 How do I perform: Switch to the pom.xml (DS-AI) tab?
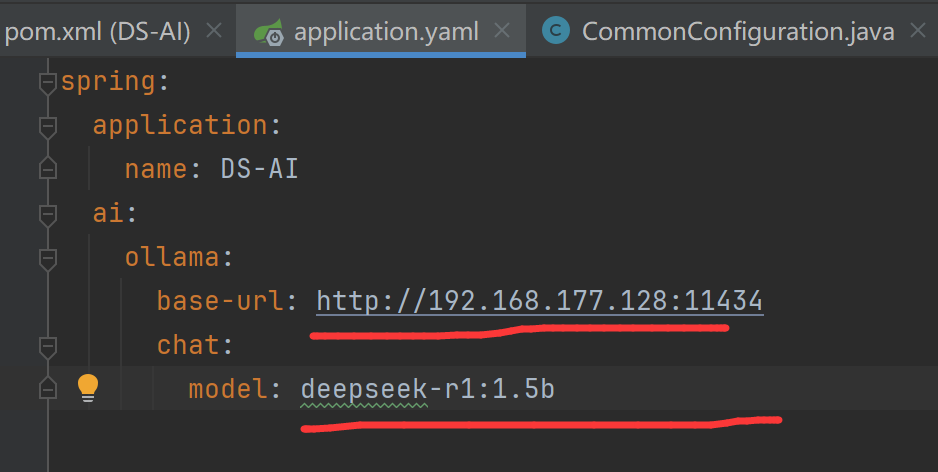click(x=98, y=30)
